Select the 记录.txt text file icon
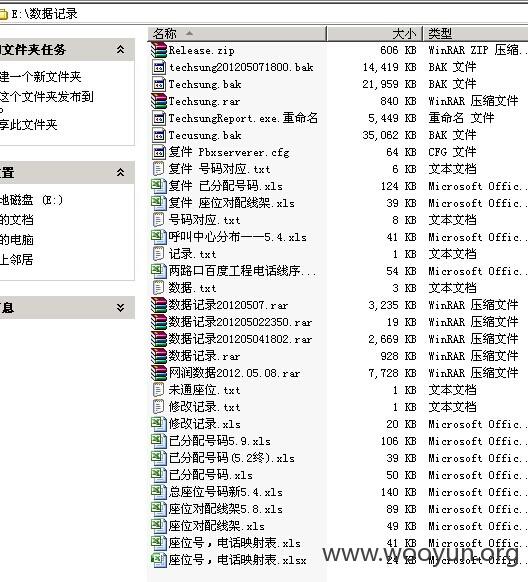The image size is (528, 582). [x=158, y=254]
